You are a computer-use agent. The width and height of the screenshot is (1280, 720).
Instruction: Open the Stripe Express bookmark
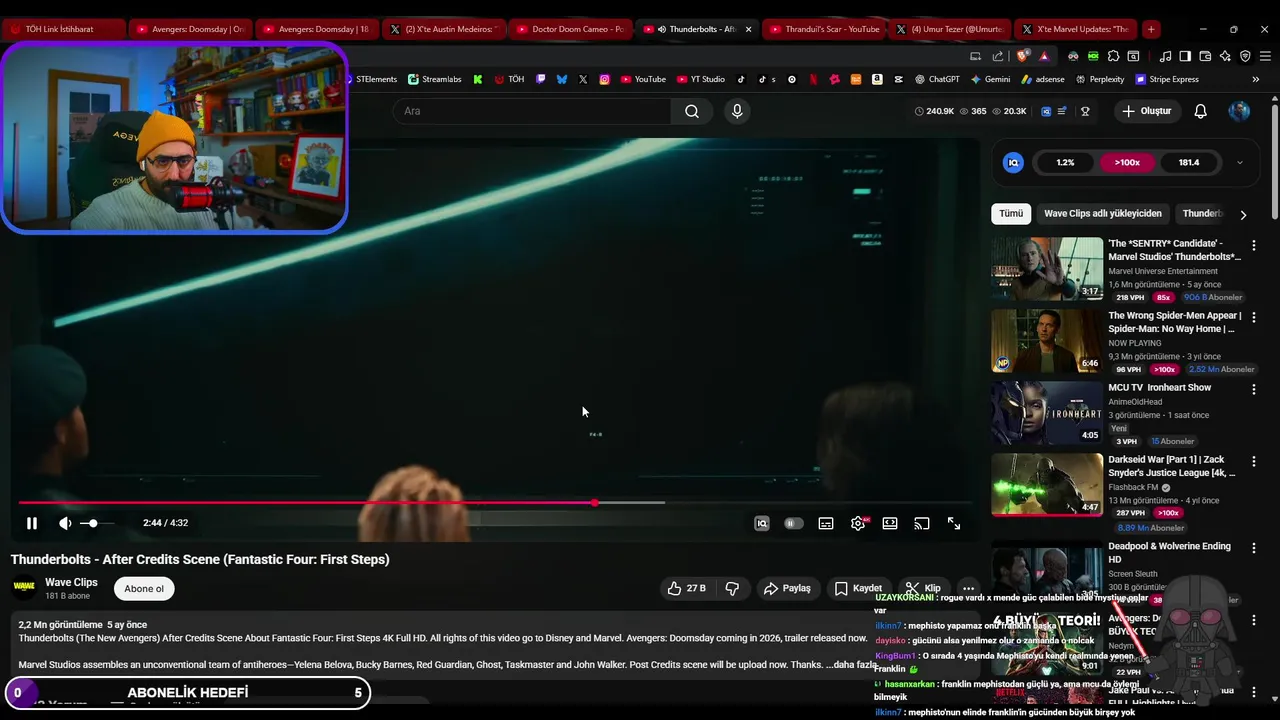[1166, 79]
